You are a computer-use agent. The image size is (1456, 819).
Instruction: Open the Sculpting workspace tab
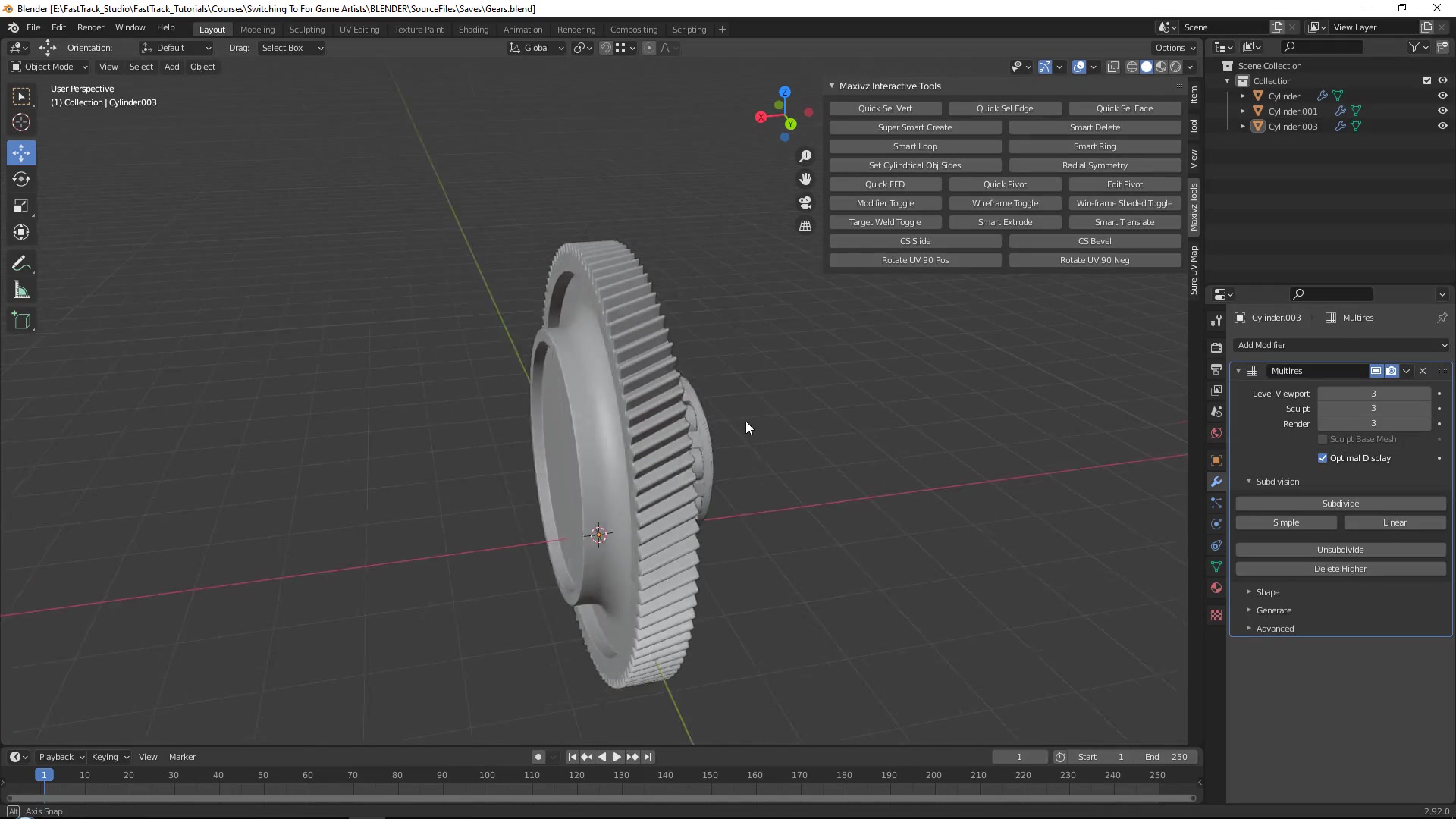307,30
